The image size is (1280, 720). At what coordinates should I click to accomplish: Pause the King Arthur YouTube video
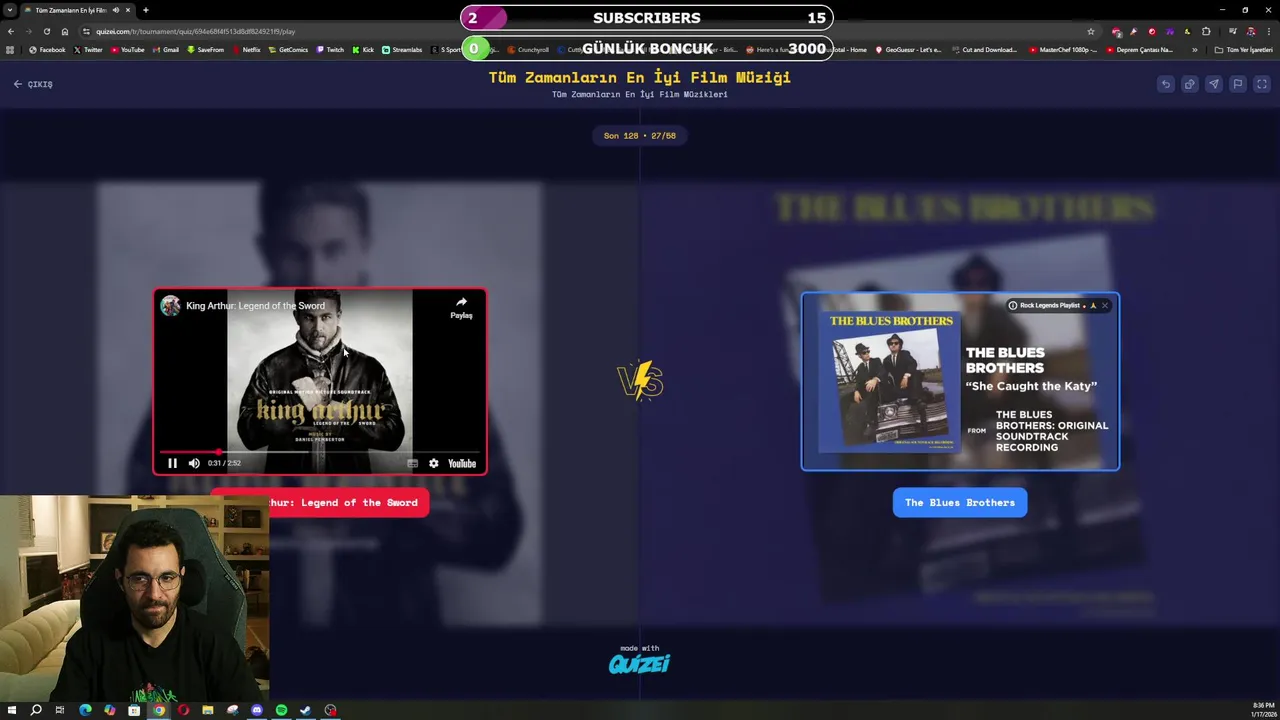coord(172,463)
